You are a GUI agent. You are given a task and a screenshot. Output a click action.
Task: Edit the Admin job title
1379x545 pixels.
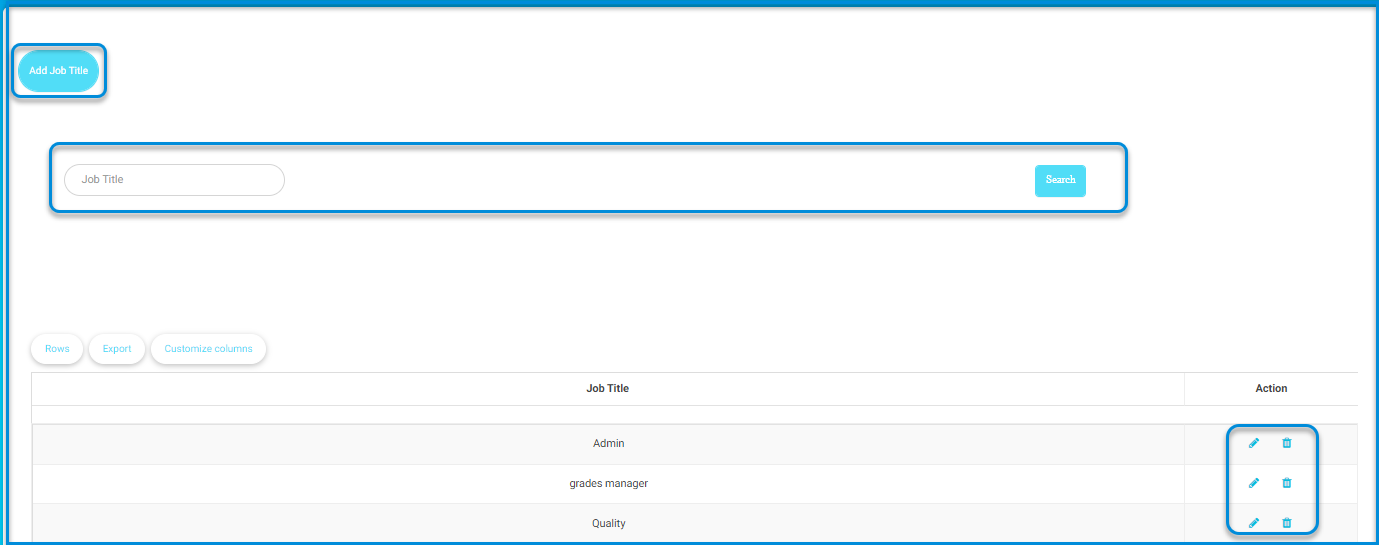tap(1254, 443)
